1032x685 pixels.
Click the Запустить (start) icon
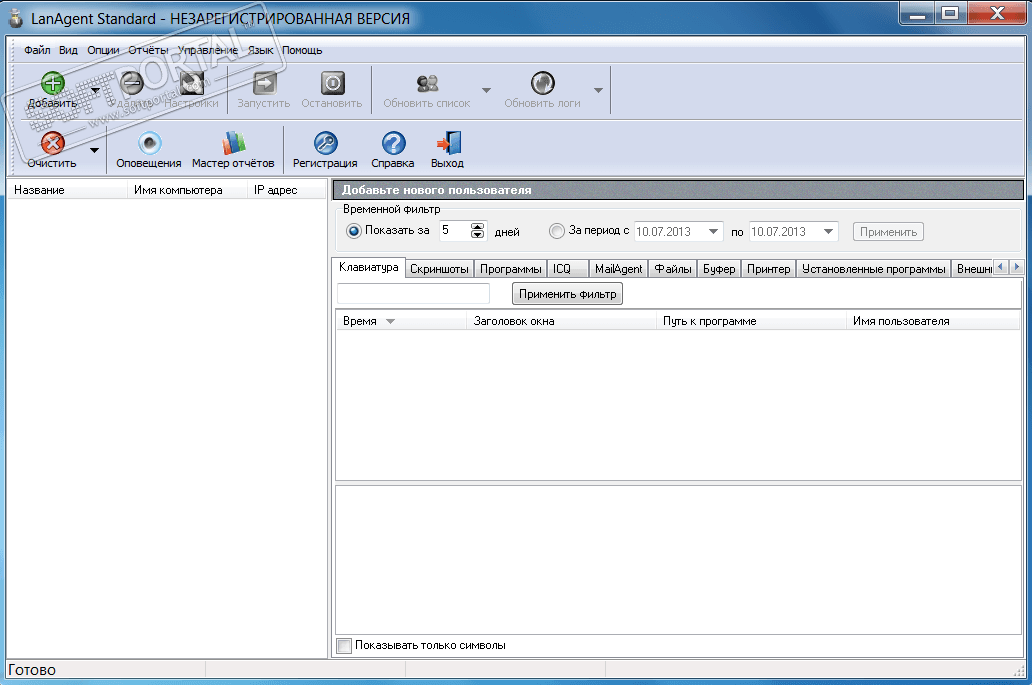coord(264,84)
